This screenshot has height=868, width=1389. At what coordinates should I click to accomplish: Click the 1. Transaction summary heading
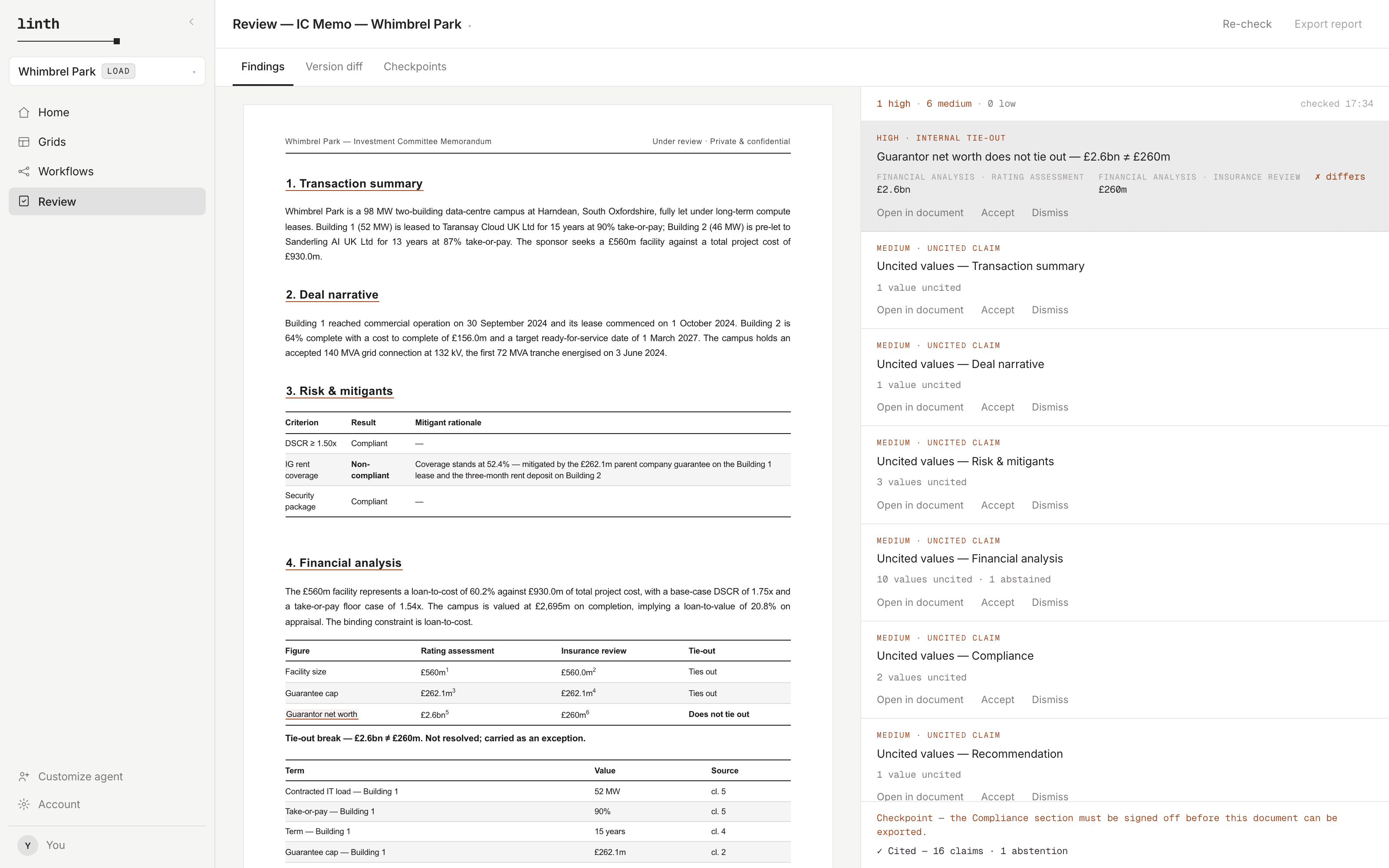[x=354, y=184]
